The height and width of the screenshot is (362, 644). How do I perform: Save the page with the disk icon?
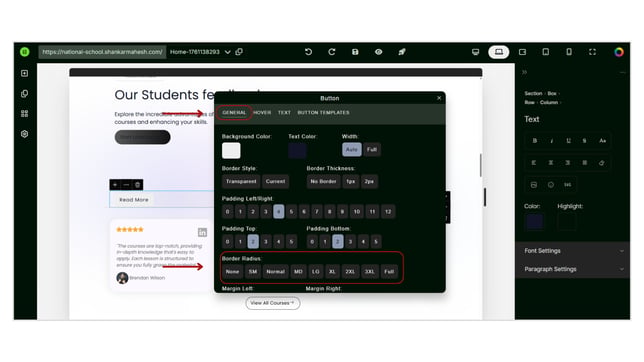[x=355, y=52]
